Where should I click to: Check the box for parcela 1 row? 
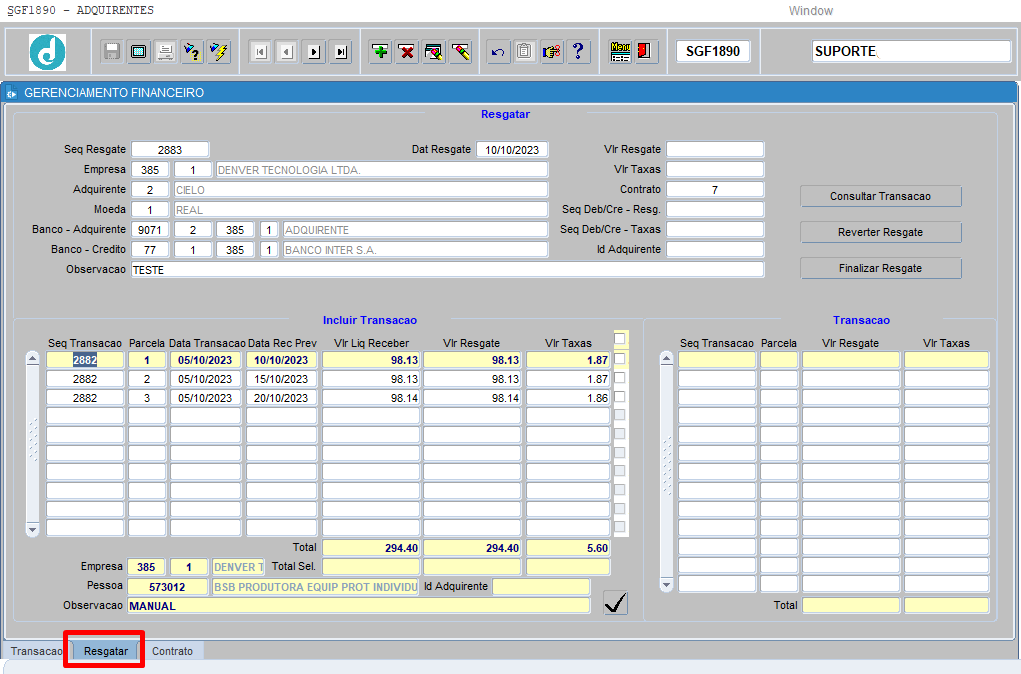click(x=620, y=359)
